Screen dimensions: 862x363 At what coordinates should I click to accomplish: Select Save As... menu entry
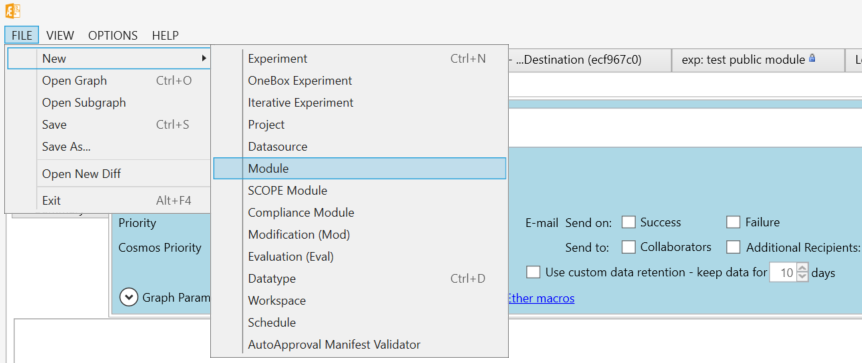[109, 147]
